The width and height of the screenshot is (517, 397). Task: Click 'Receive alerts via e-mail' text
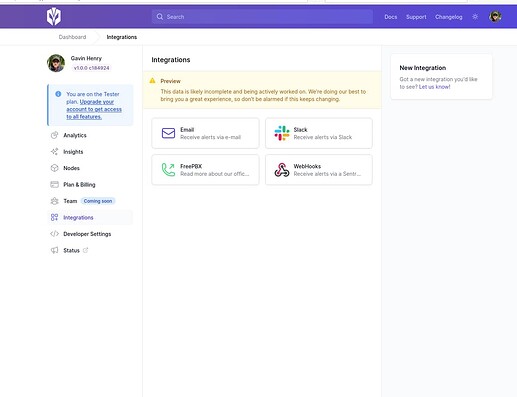pos(211,137)
